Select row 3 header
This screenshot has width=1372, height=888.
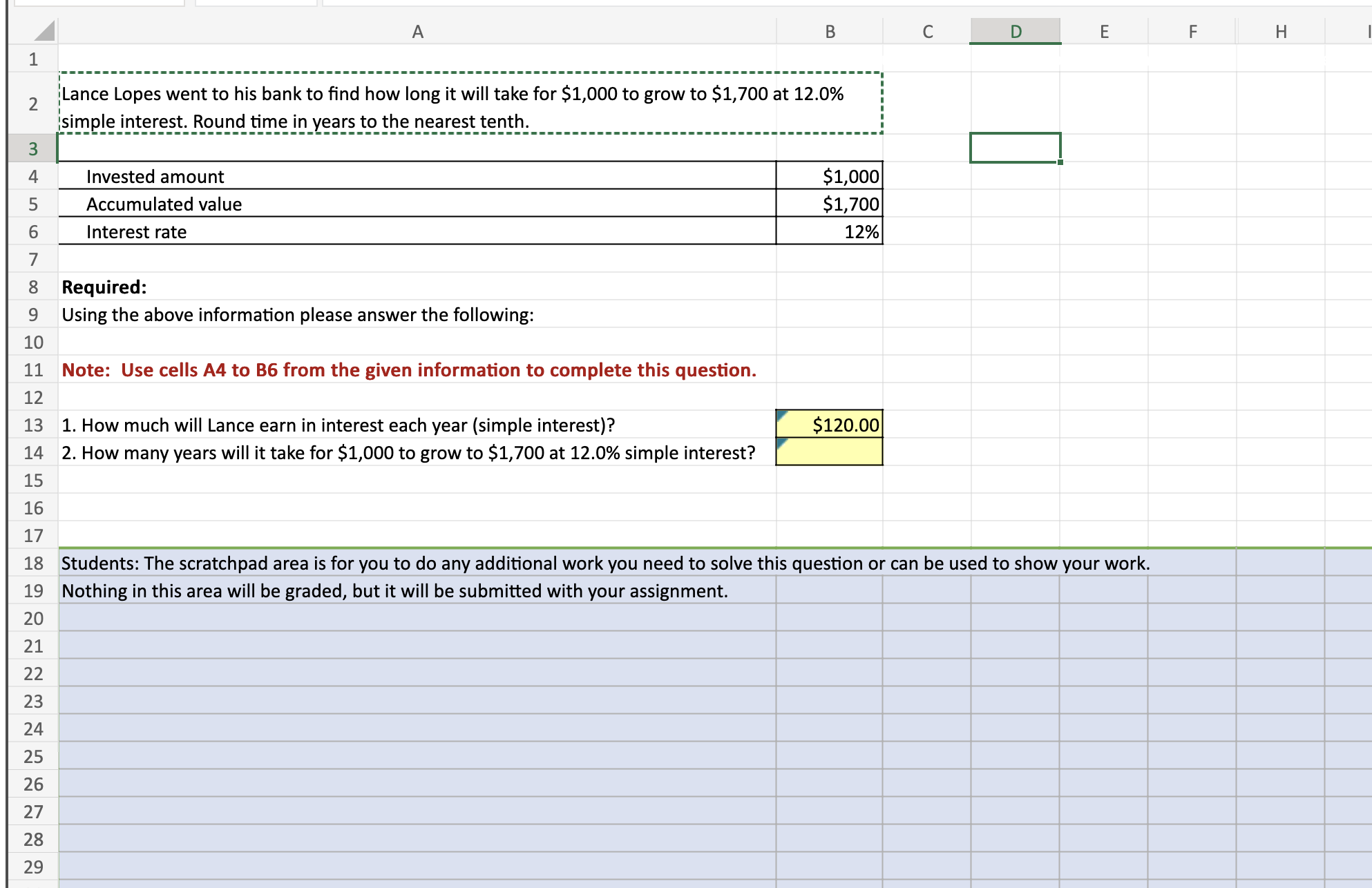32,148
